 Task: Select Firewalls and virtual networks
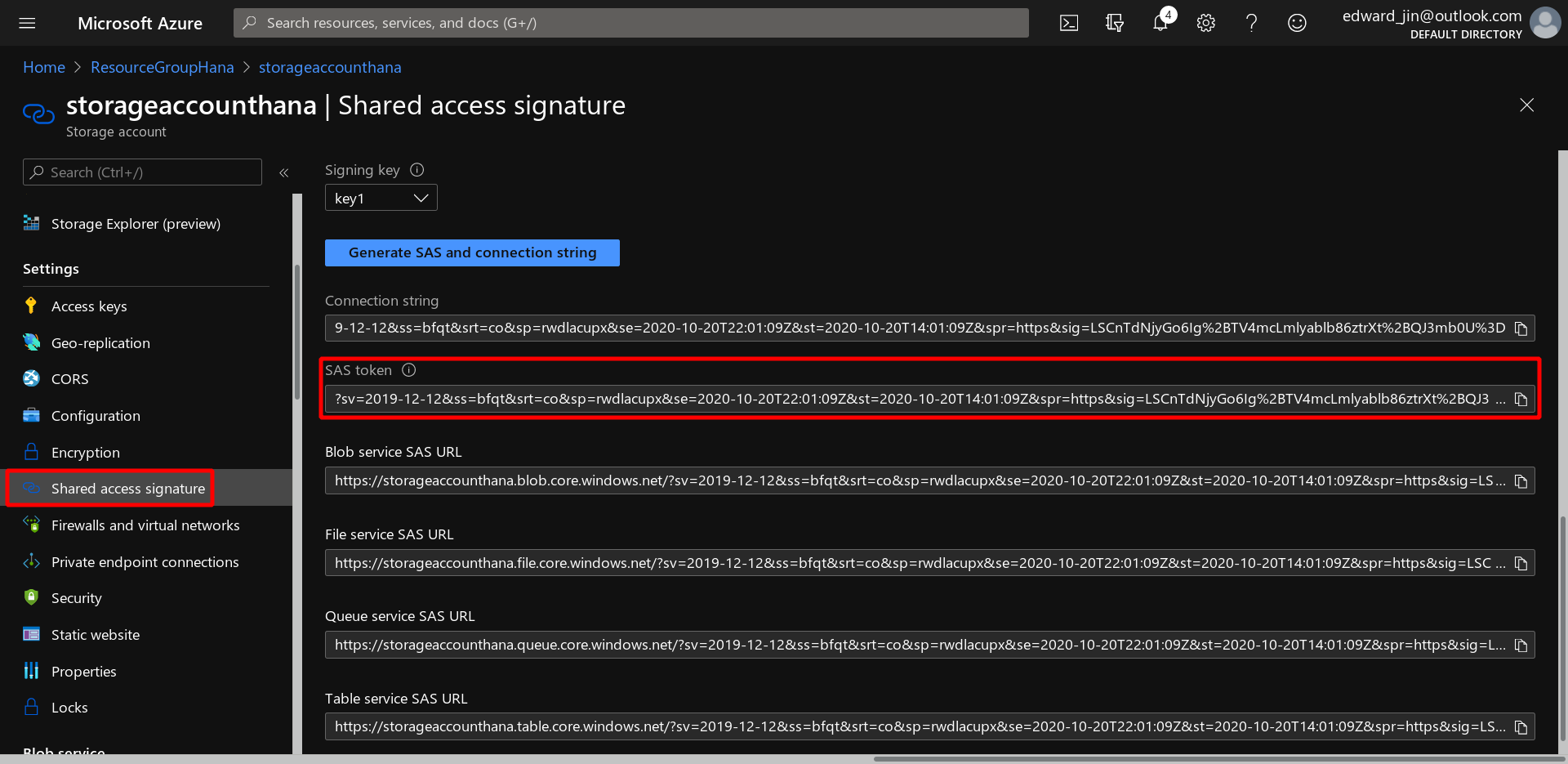point(145,525)
